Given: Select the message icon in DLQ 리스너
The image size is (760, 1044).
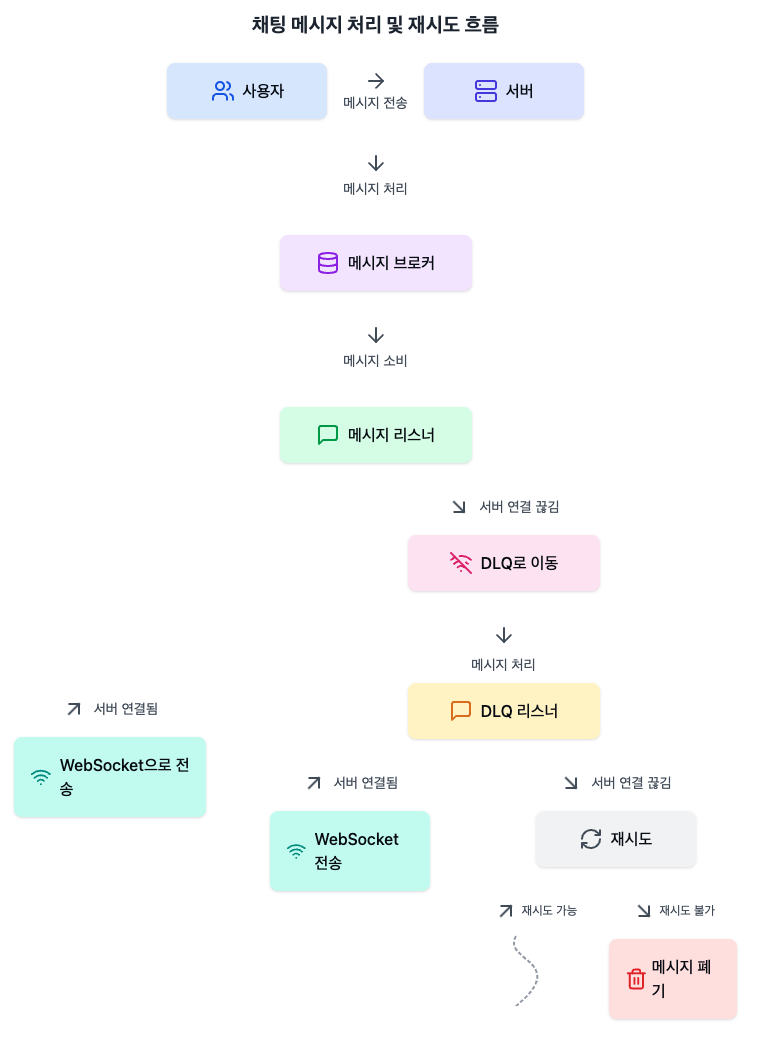Looking at the screenshot, I should click(x=461, y=711).
